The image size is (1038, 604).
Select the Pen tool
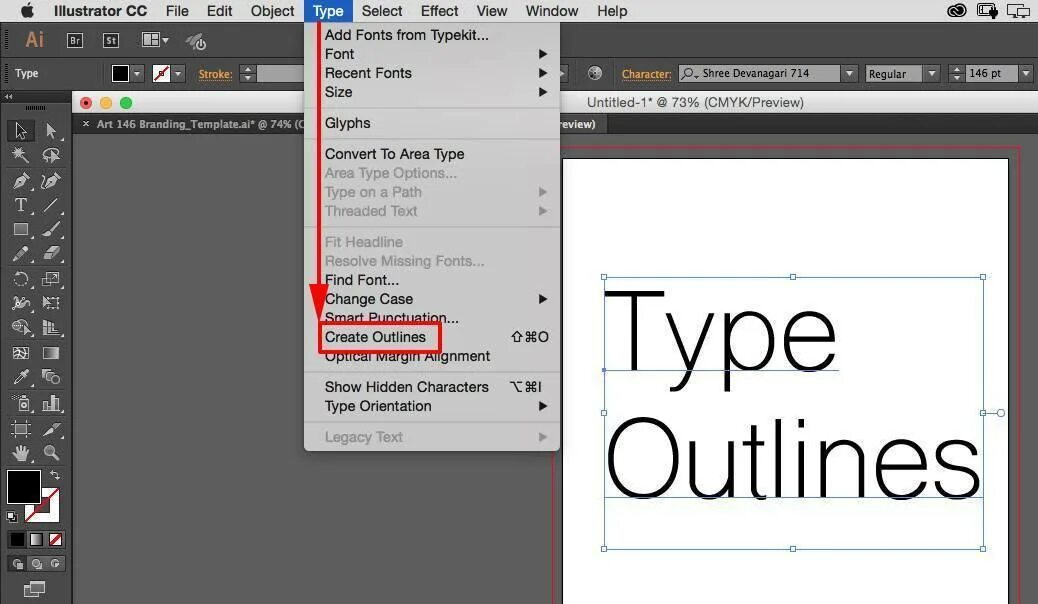click(x=21, y=180)
